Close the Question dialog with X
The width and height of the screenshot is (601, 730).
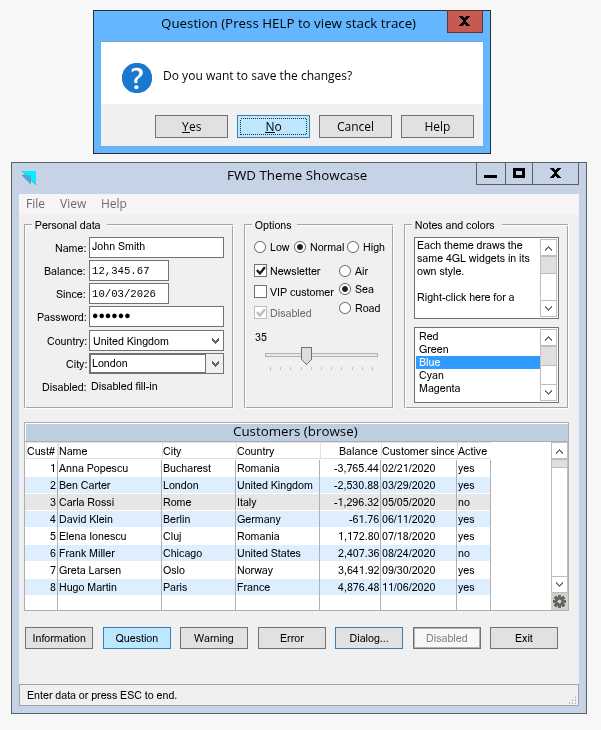464,21
